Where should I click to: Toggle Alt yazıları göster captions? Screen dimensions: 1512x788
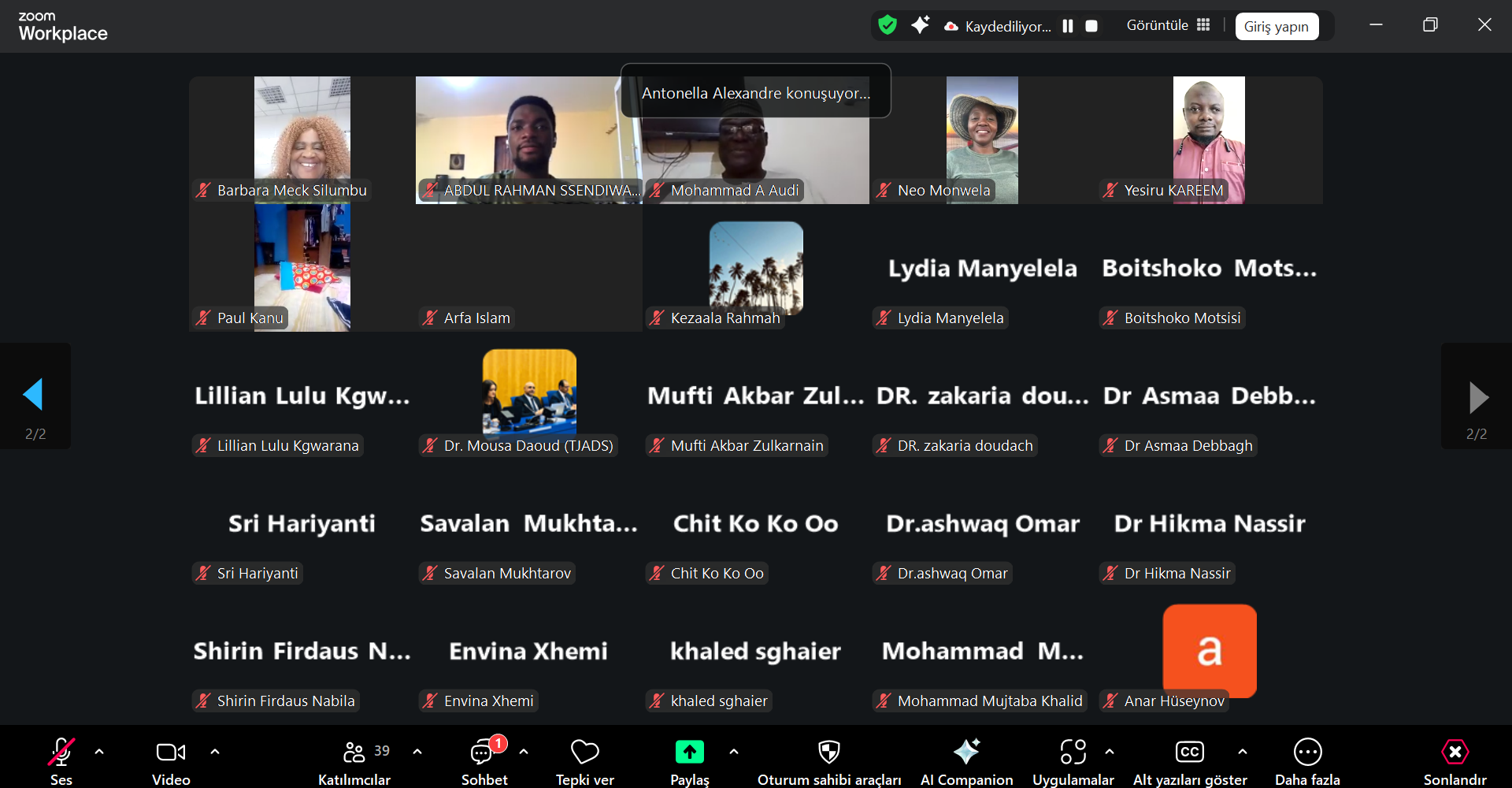[1189, 753]
